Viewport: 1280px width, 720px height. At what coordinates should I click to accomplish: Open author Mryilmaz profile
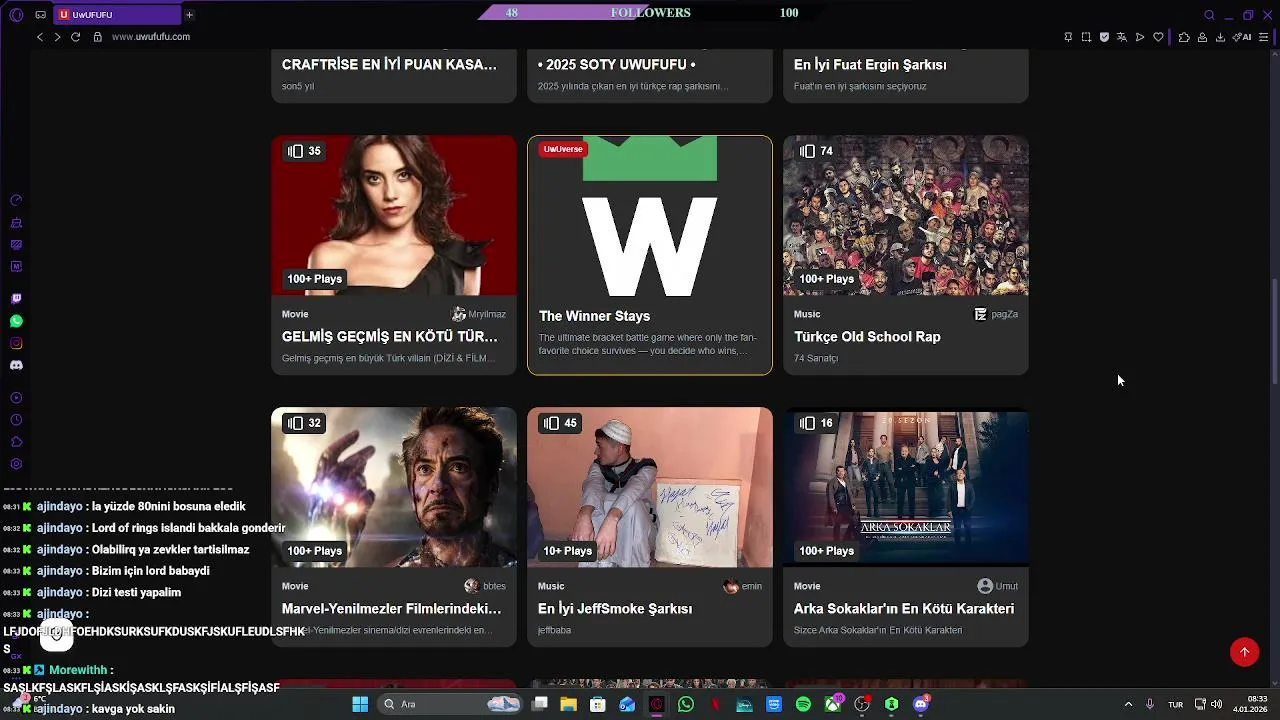[x=479, y=314]
